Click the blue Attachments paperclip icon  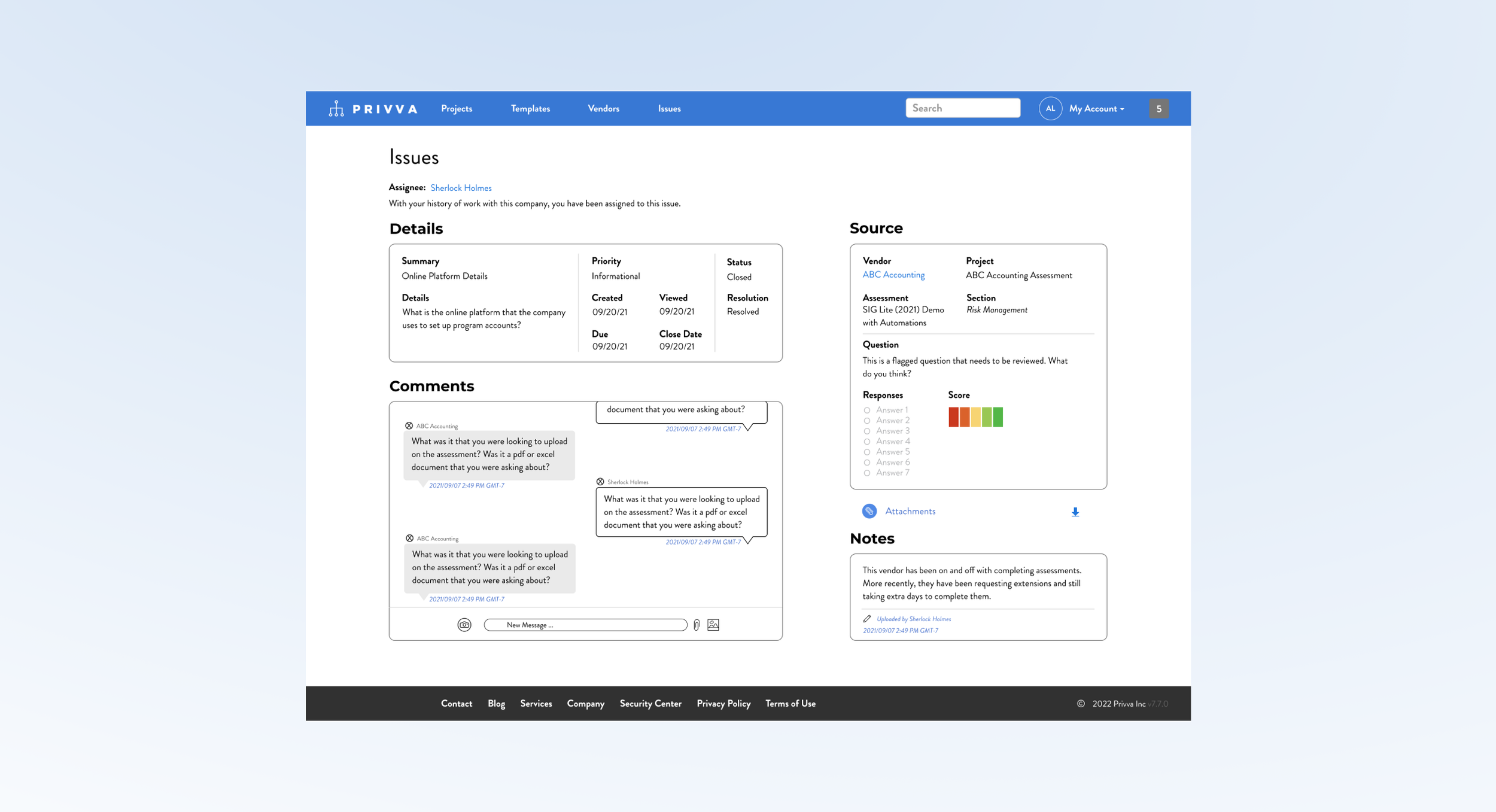[x=869, y=511]
